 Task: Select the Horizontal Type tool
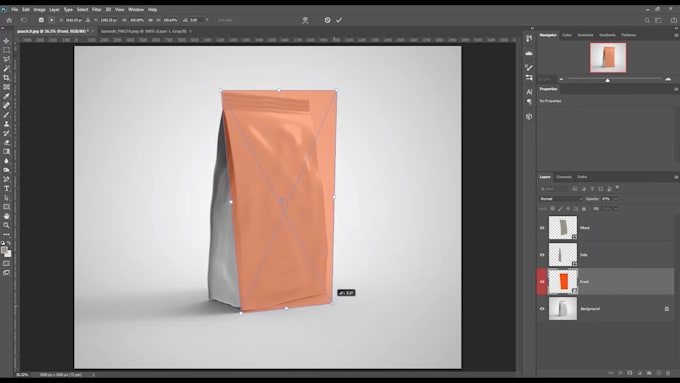pyautogui.click(x=6, y=188)
